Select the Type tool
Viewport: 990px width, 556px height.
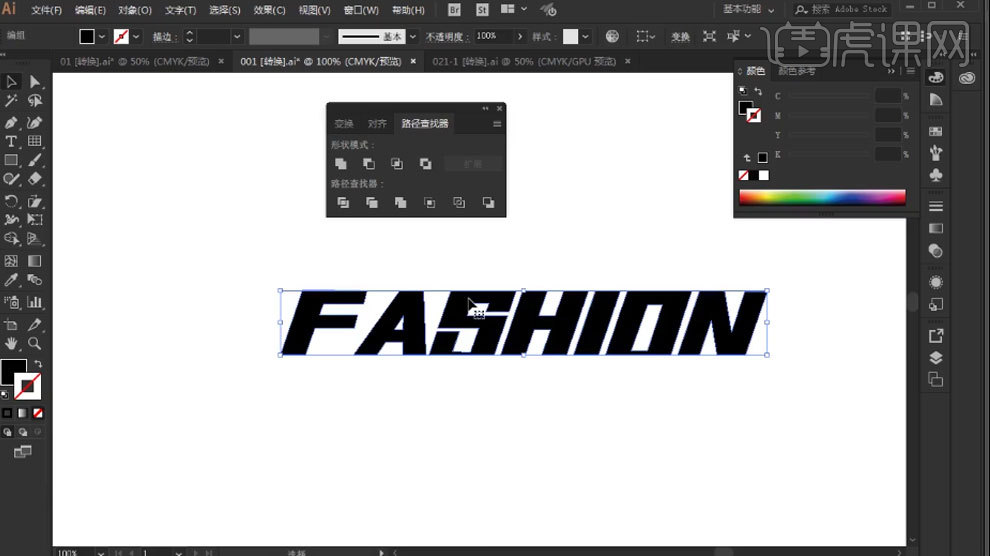[x=11, y=141]
